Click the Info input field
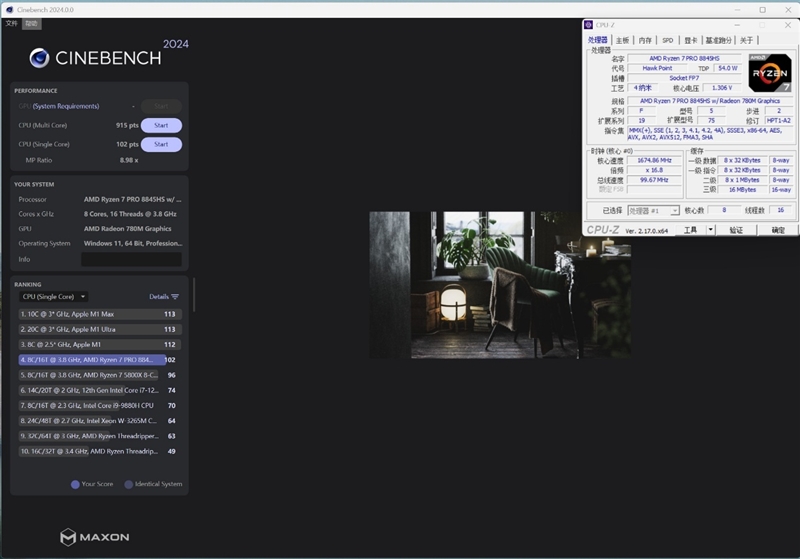 131,259
